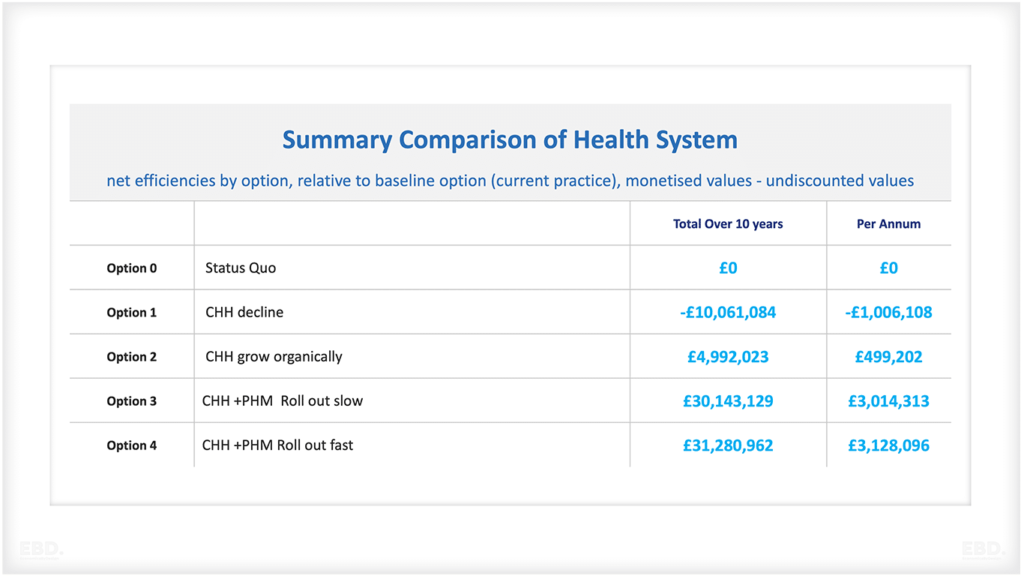This screenshot has height=576, width=1024.
Task: Click the EBD logo in bottom-left corner
Action: 40,549
